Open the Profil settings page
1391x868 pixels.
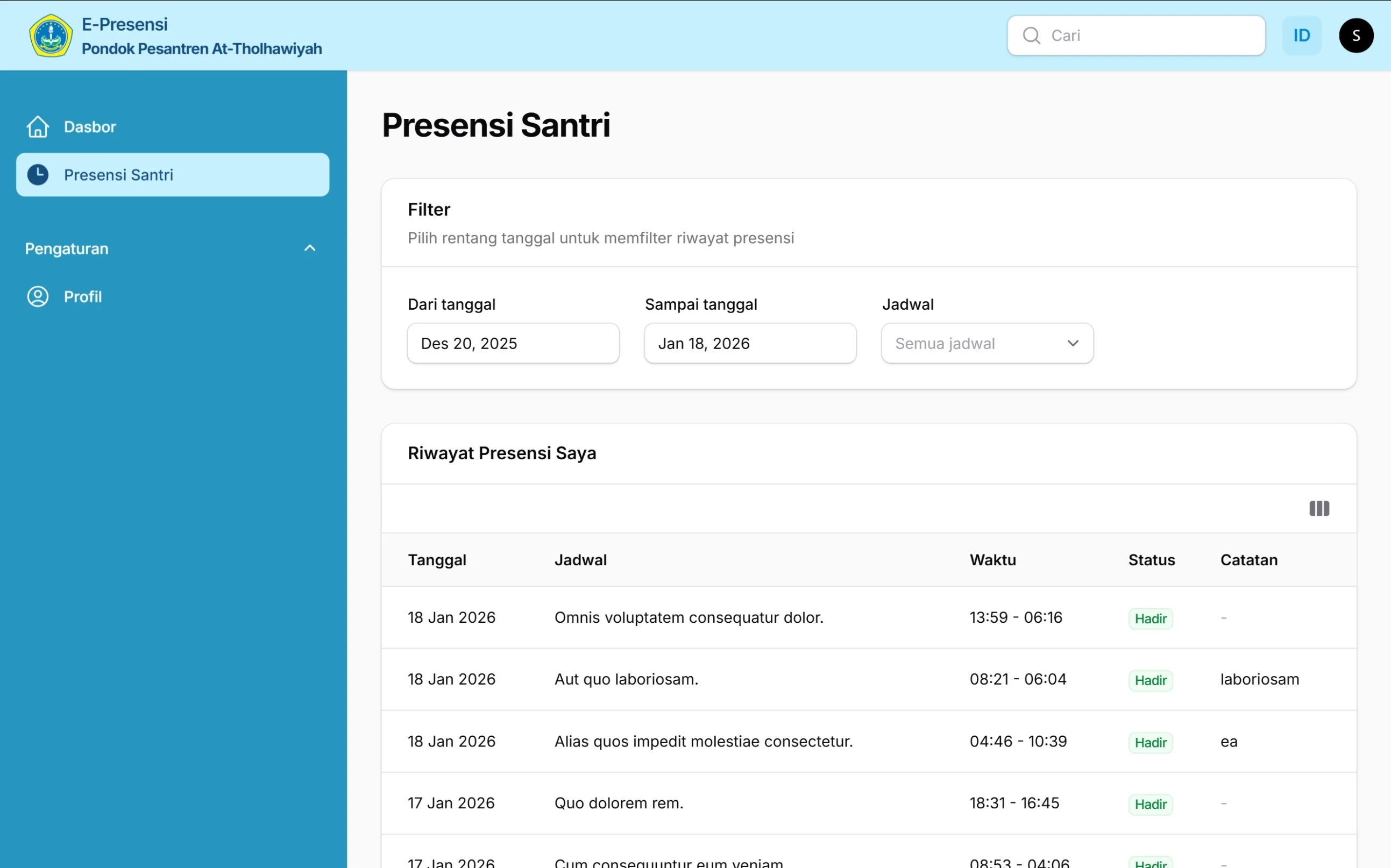pos(82,296)
